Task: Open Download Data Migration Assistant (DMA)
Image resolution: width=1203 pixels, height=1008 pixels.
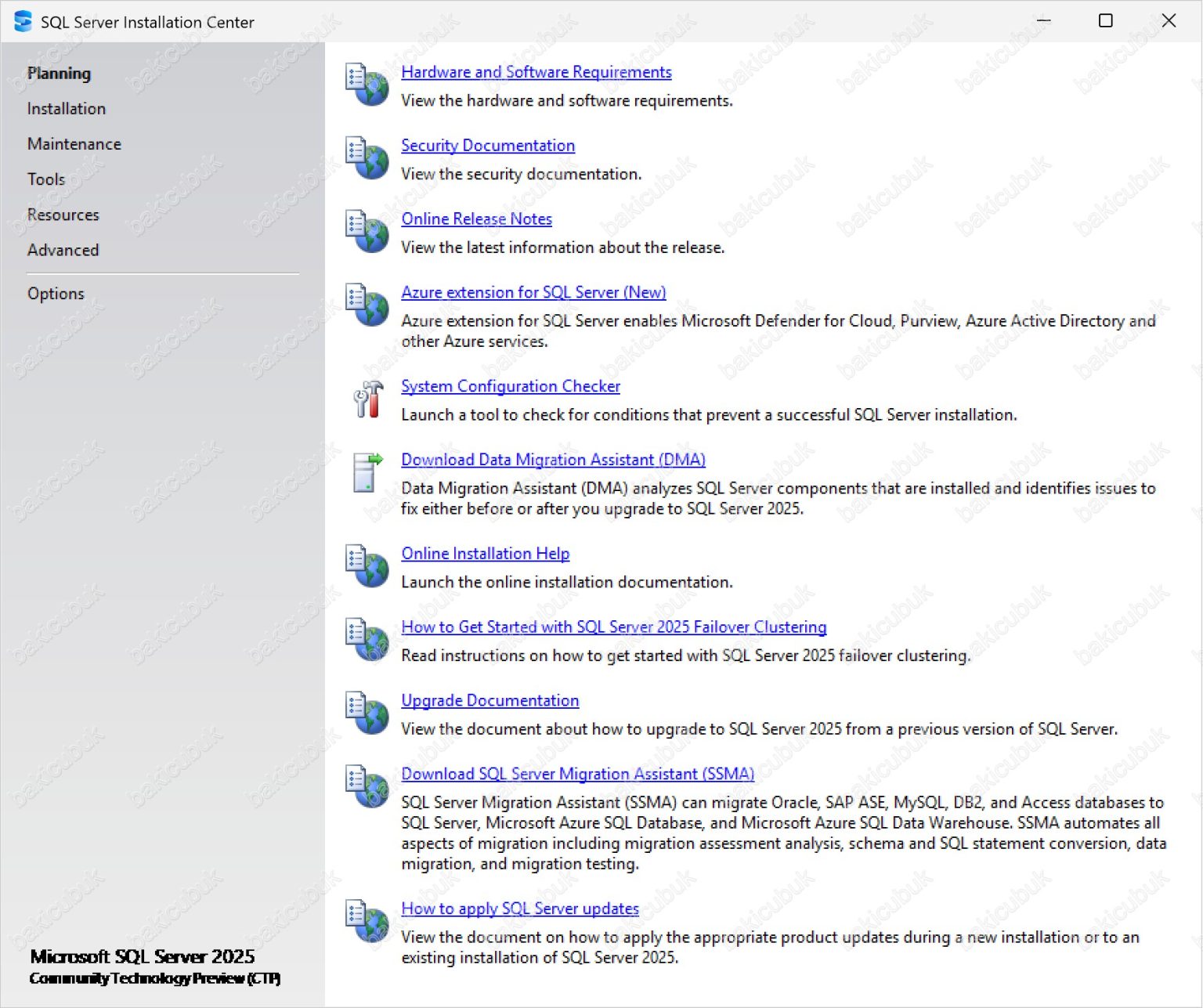Action: pyautogui.click(x=553, y=460)
